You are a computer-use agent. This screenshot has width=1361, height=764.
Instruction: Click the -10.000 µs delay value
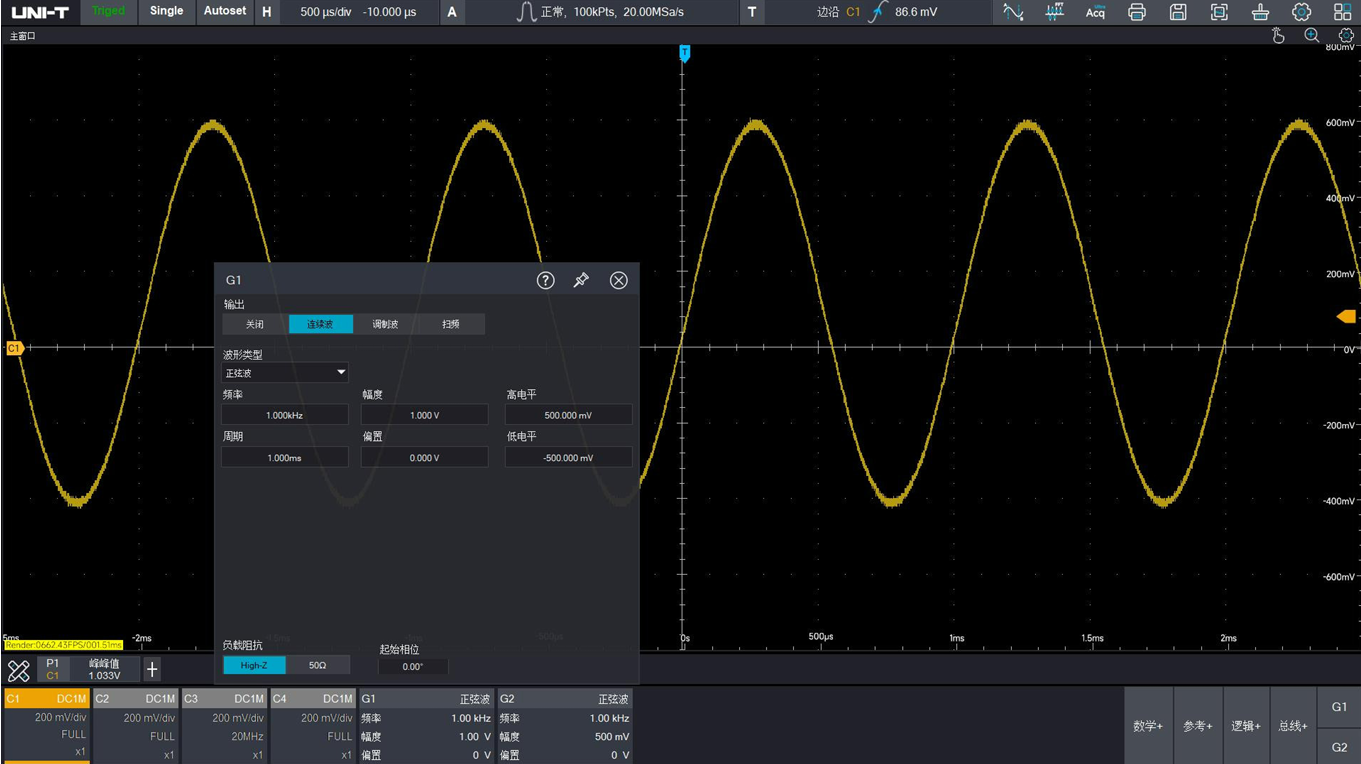click(389, 12)
